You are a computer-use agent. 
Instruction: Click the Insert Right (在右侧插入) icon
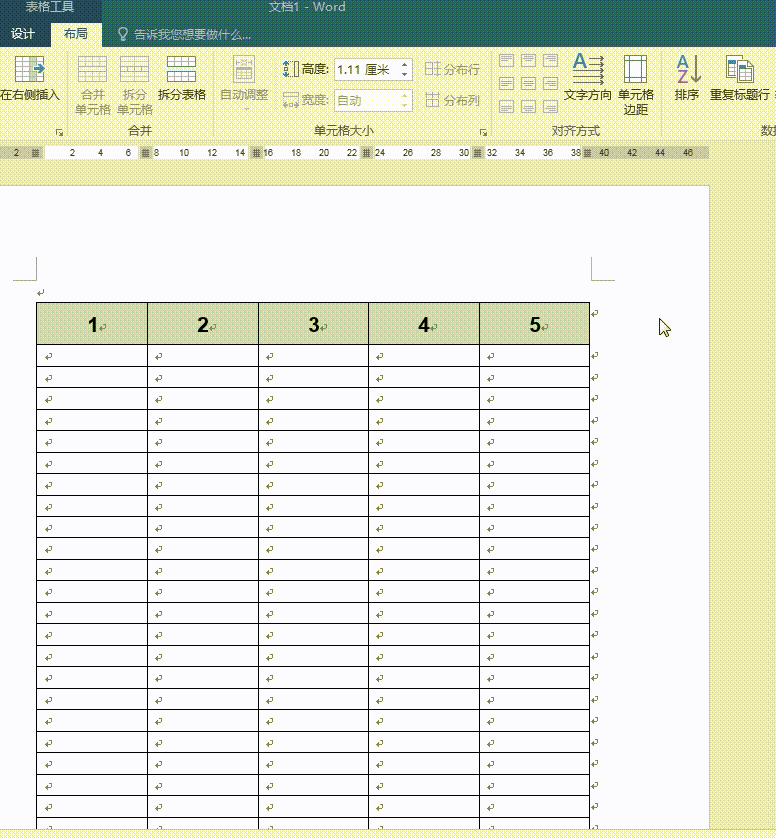point(29,69)
